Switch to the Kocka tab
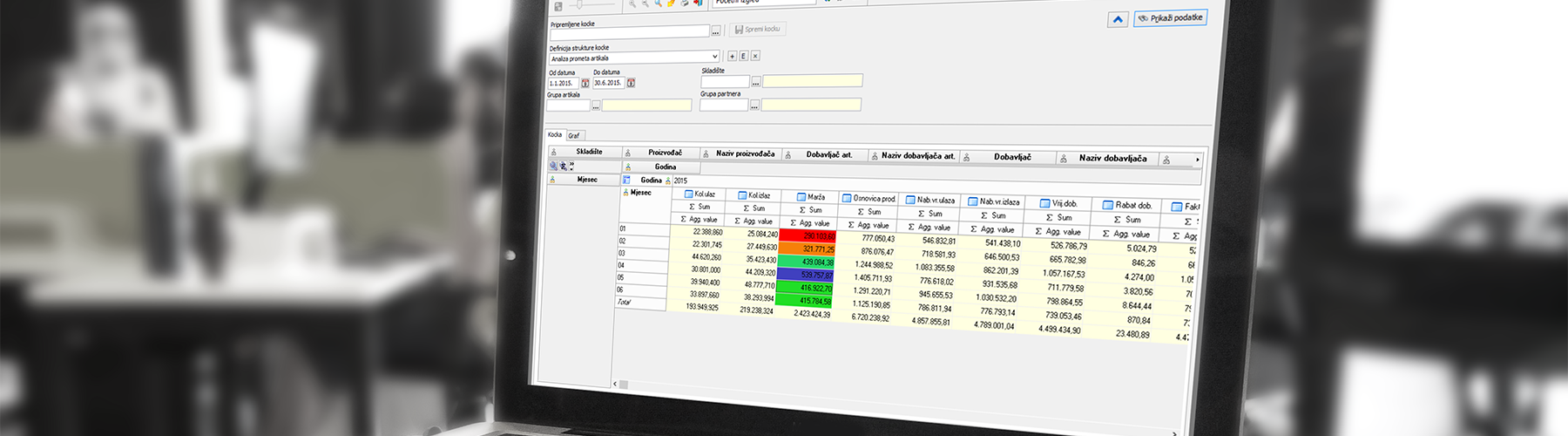 point(555,135)
